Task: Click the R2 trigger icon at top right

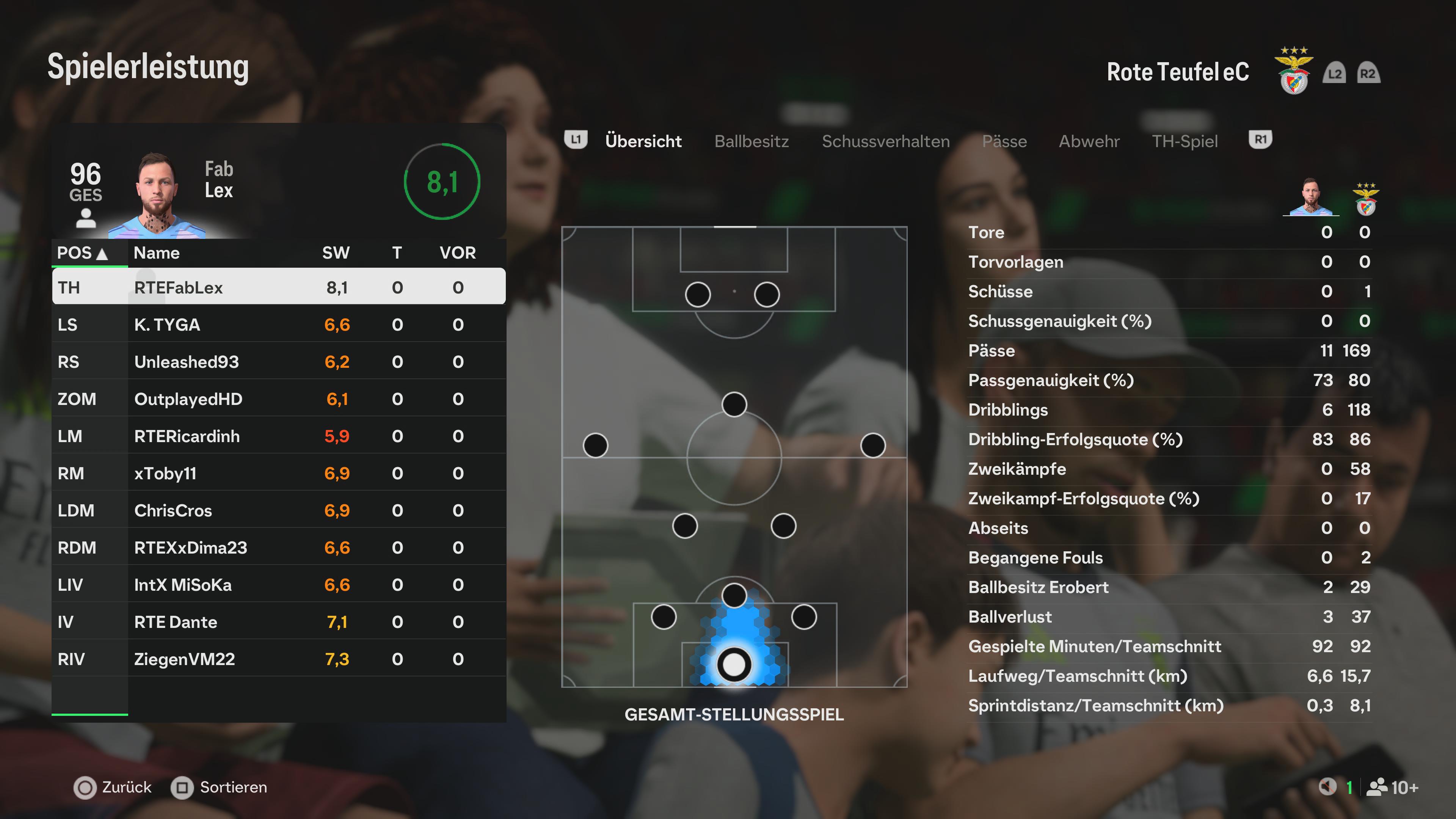Action: pos(1368,74)
